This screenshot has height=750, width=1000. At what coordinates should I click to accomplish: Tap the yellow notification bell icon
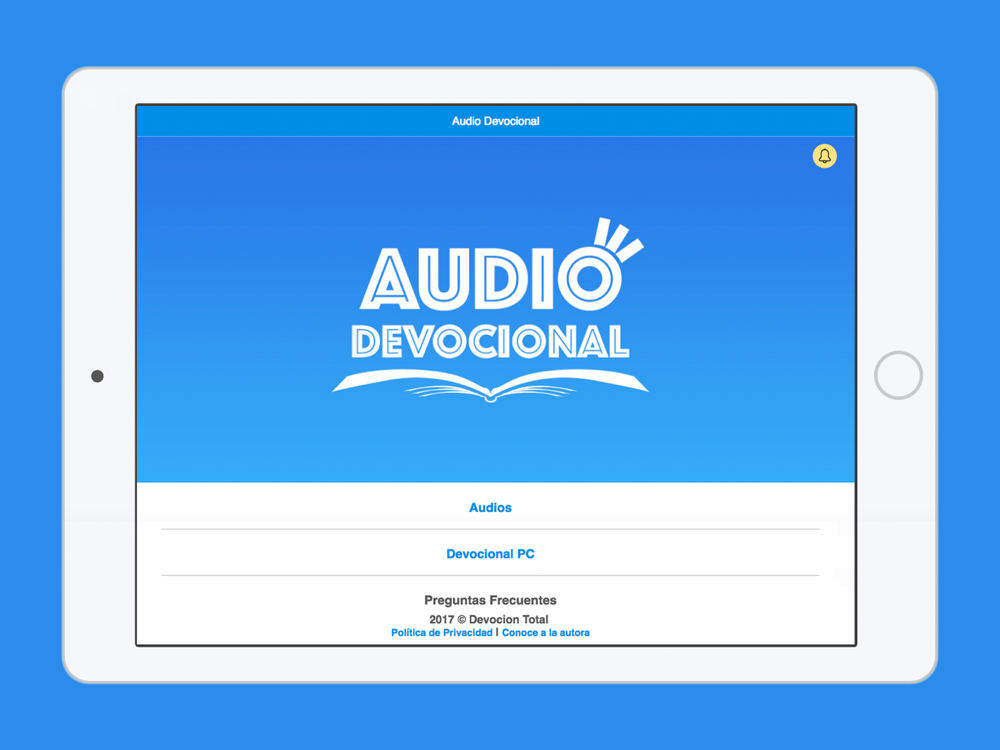click(x=824, y=156)
